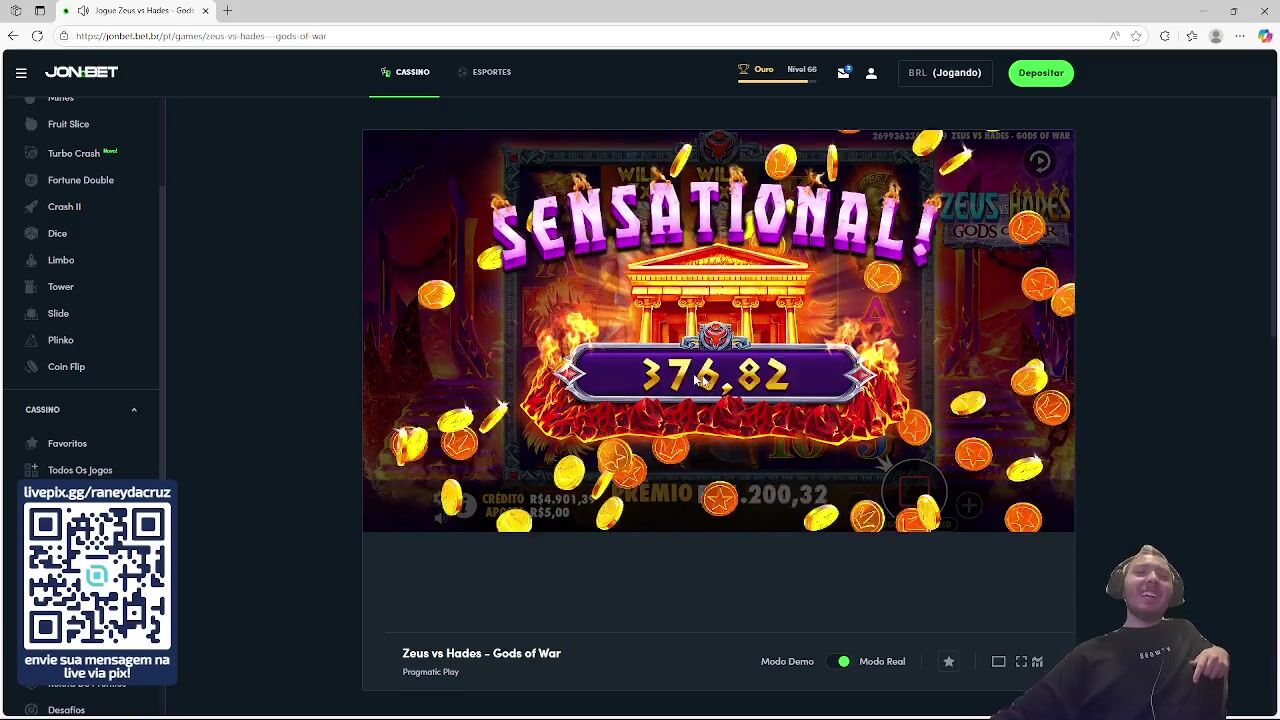Click the livepix QR code overlay
The width and height of the screenshot is (1280, 720).
coord(97,578)
